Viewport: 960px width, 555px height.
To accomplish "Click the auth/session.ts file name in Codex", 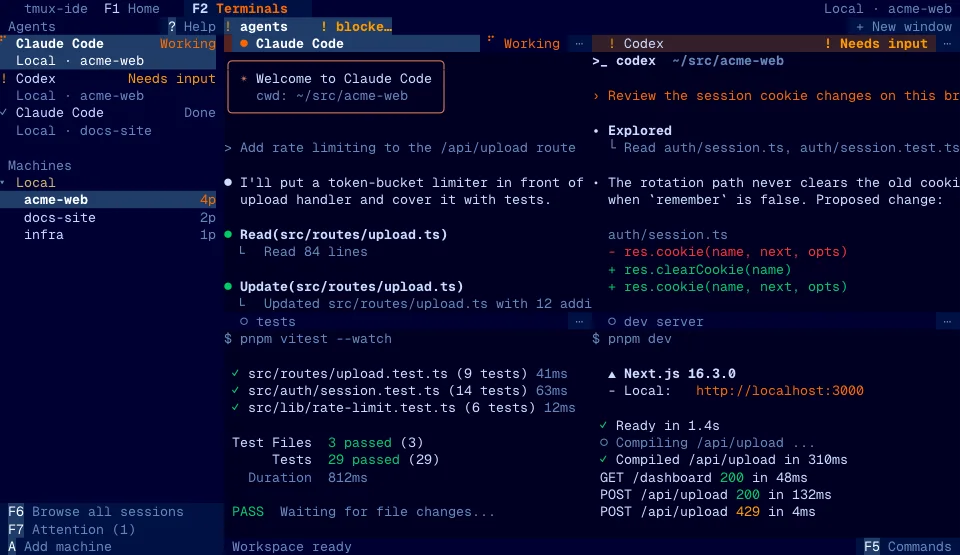I will point(667,235).
